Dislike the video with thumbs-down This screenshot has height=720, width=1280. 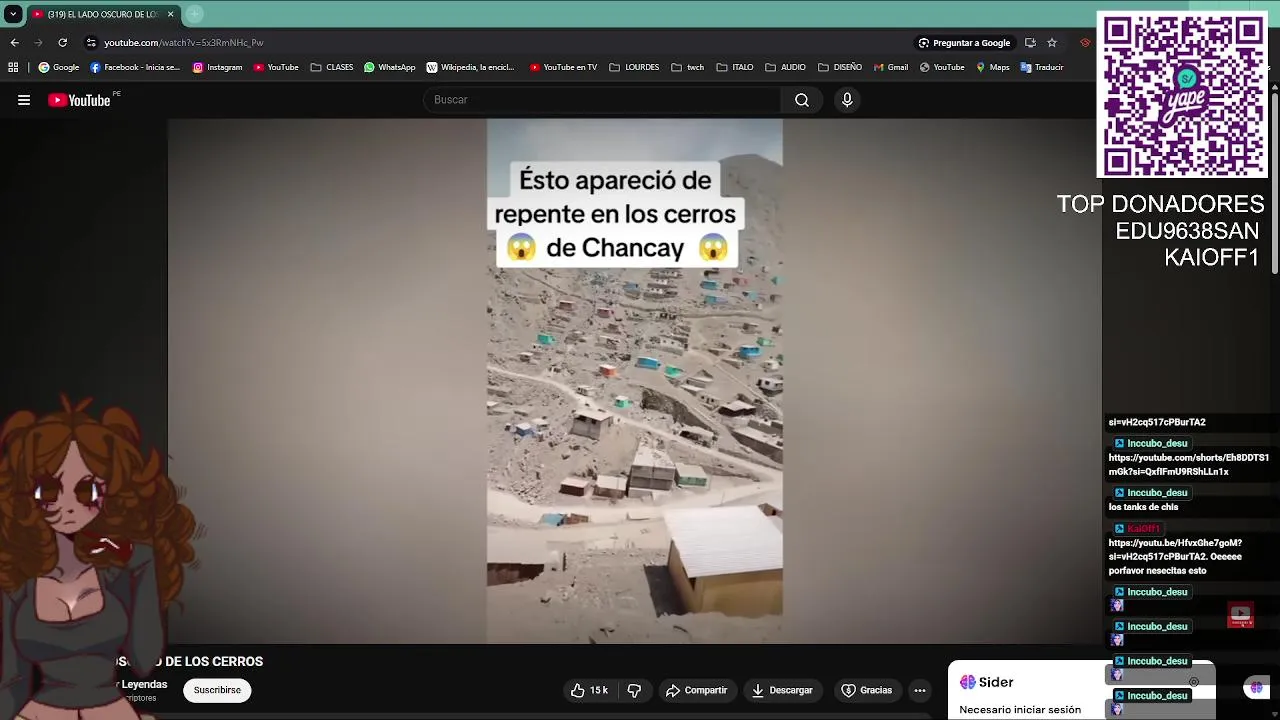click(634, 690)
